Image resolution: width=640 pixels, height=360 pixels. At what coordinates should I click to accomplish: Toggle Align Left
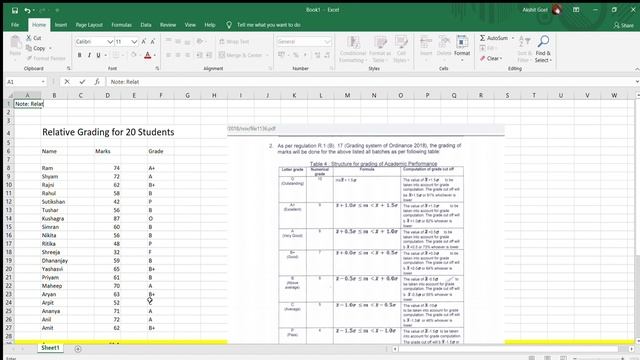tap(169, 55)
